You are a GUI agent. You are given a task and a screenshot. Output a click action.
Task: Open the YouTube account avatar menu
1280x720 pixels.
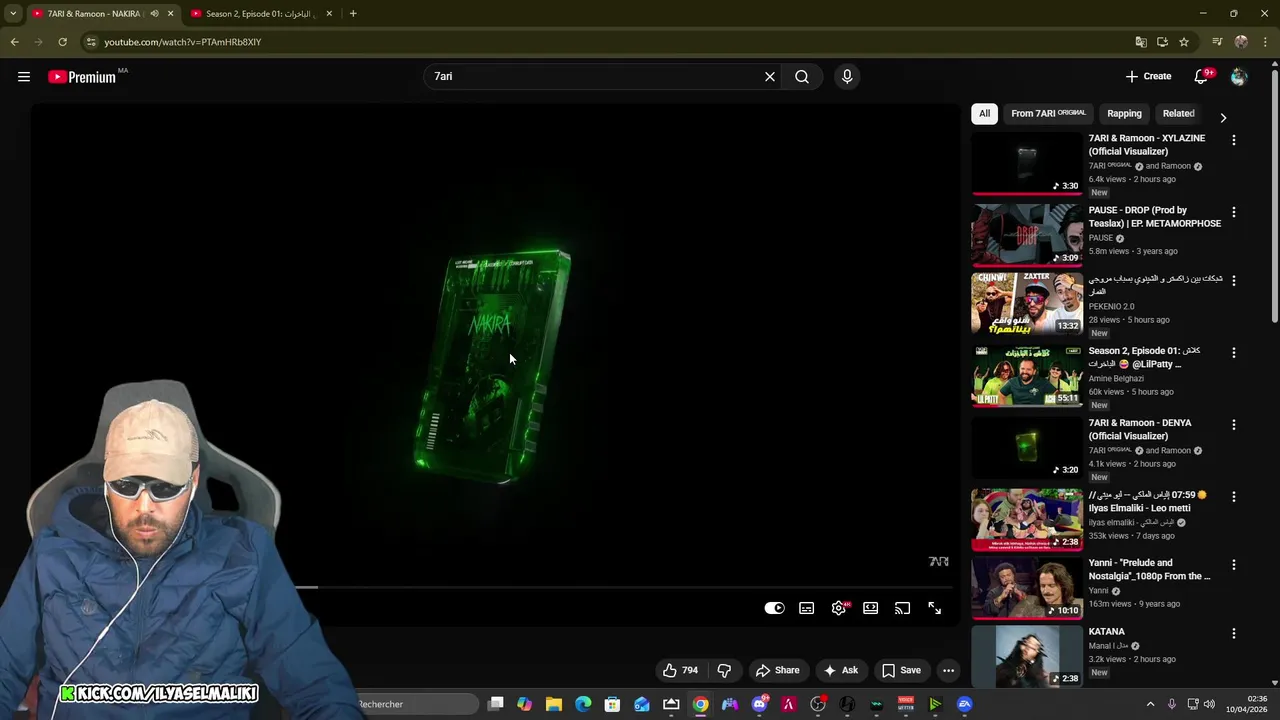pyautogui.click(x=1239, y=77)
